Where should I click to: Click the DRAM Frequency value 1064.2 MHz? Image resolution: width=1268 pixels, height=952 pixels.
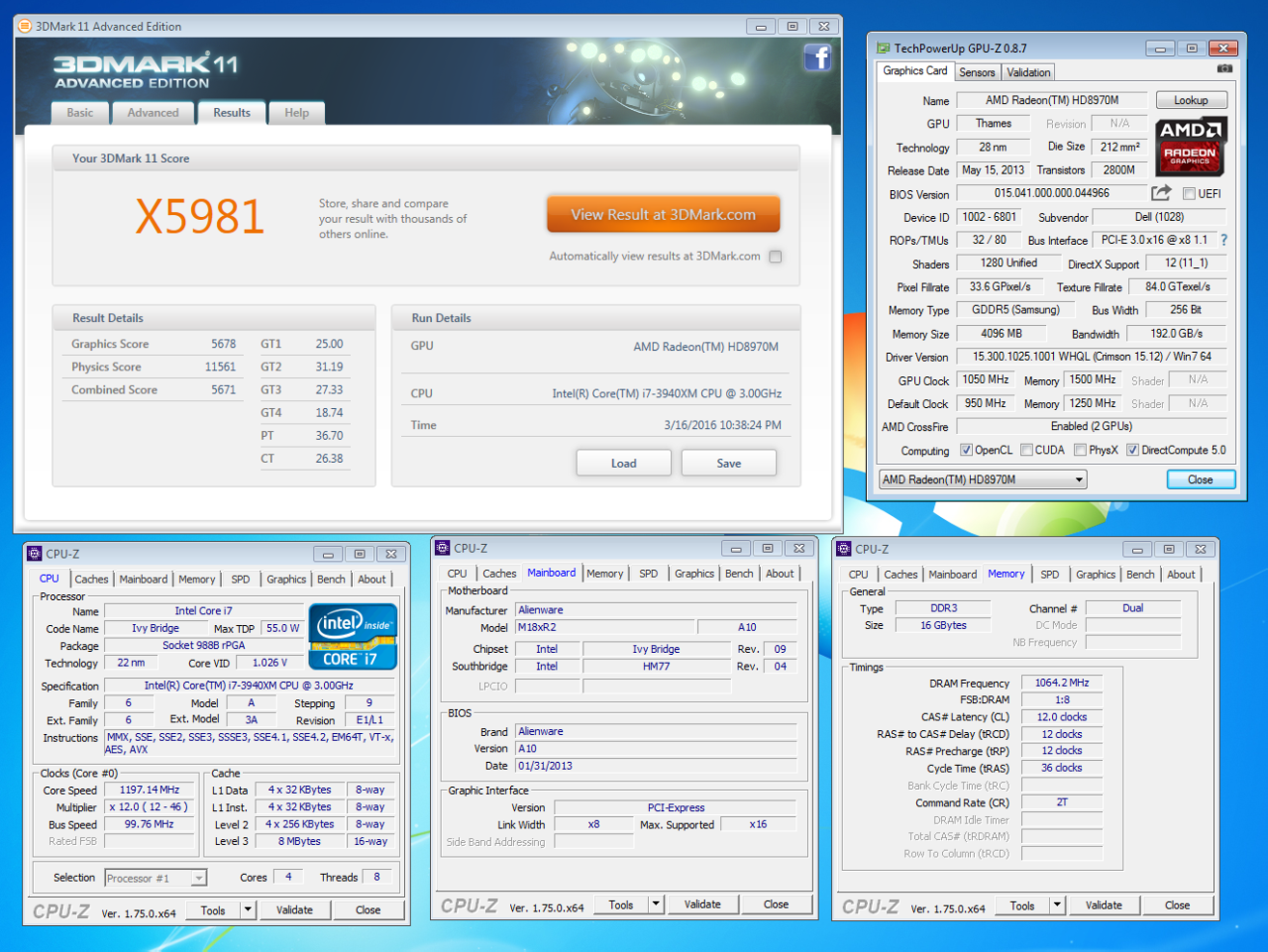1062,683
